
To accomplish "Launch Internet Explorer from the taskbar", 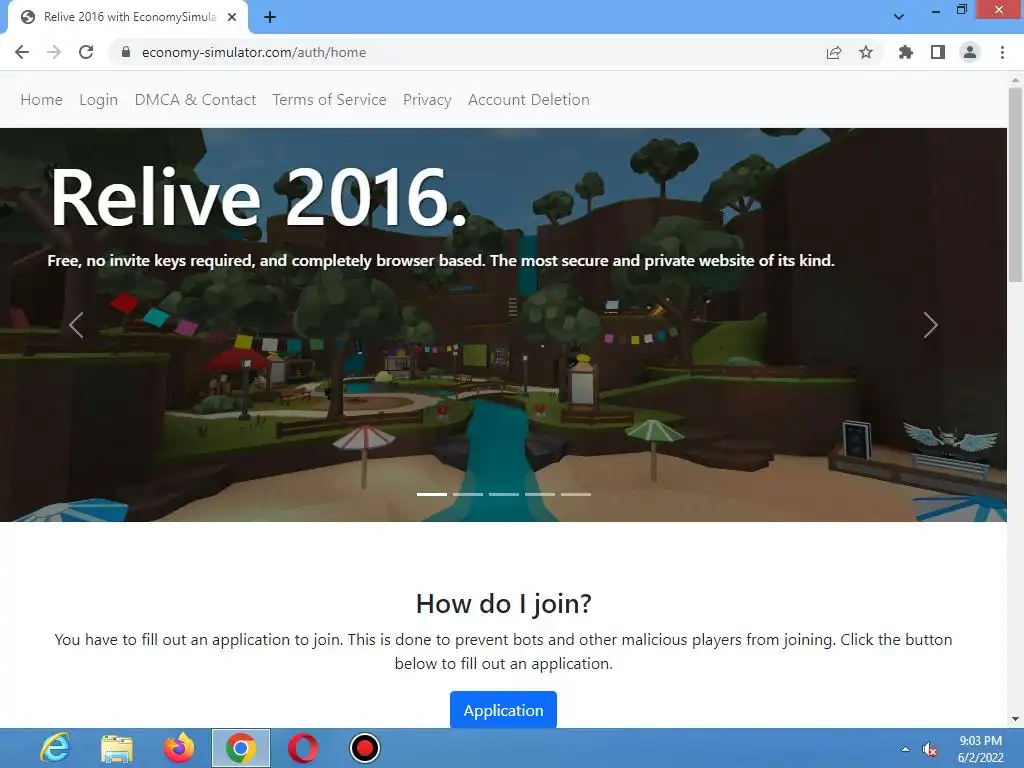I will click(56, 748).
